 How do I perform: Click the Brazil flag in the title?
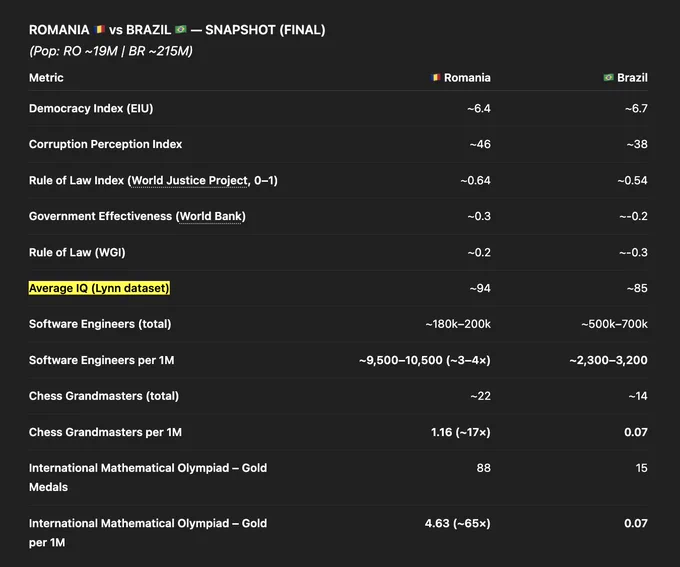pyautogui.click(x=181, y=29)
